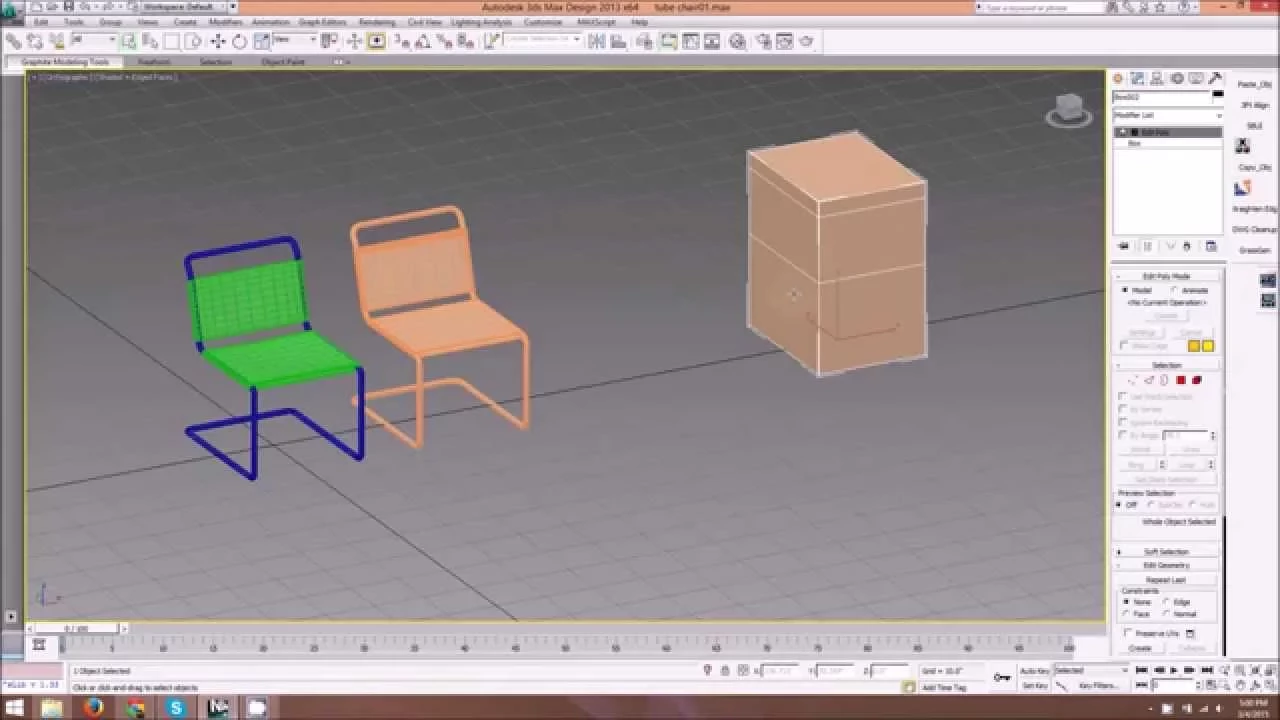The image size is (1280, 720).
Task: Select the Element sub-object level icon
Action: [1197, 380]
